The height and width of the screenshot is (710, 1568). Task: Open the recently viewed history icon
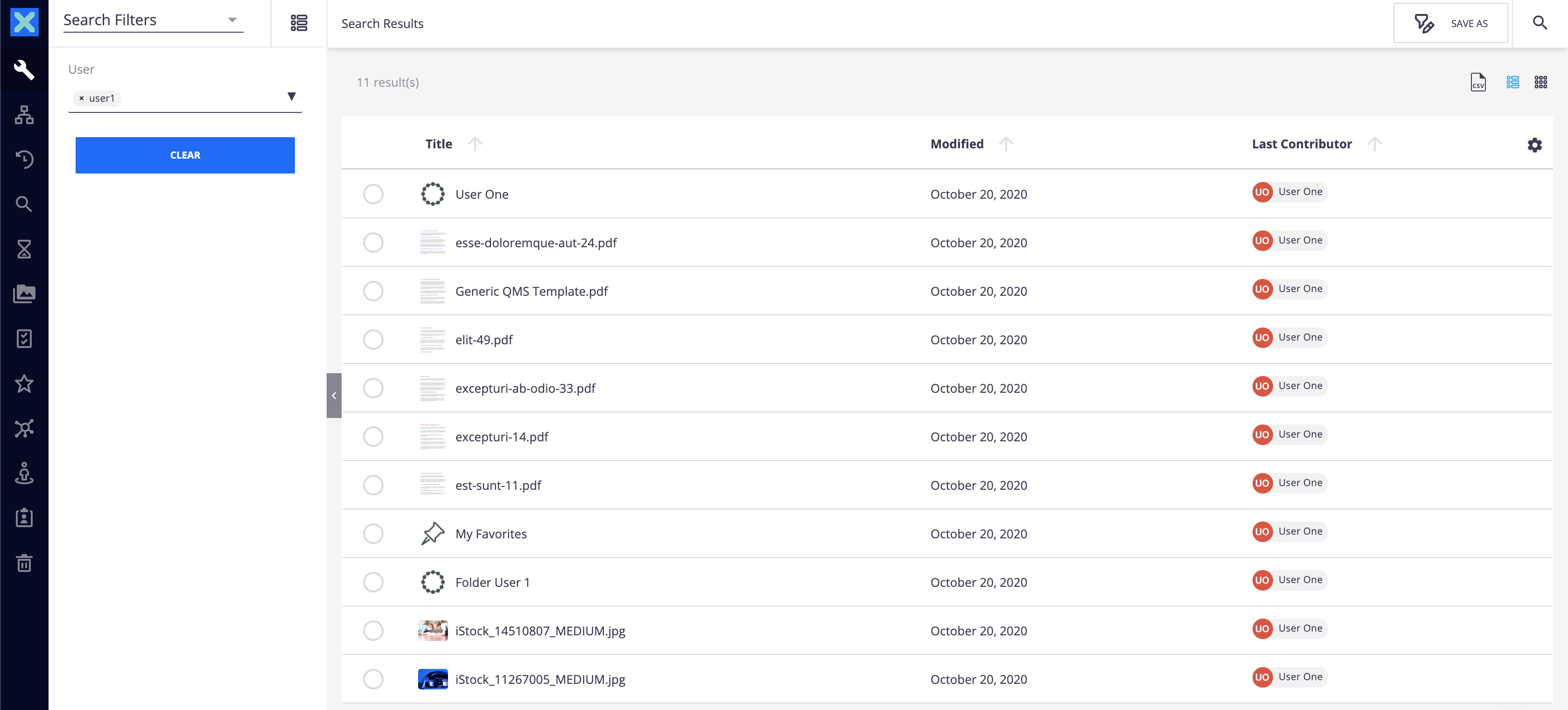(24, 160)
